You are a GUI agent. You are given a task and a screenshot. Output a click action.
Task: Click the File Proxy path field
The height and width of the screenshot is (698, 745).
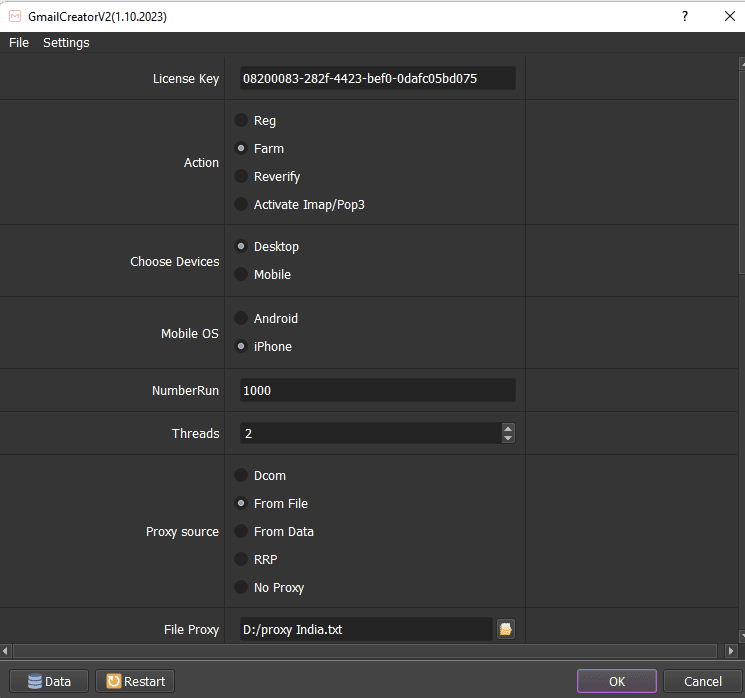(x=366, y=629)
